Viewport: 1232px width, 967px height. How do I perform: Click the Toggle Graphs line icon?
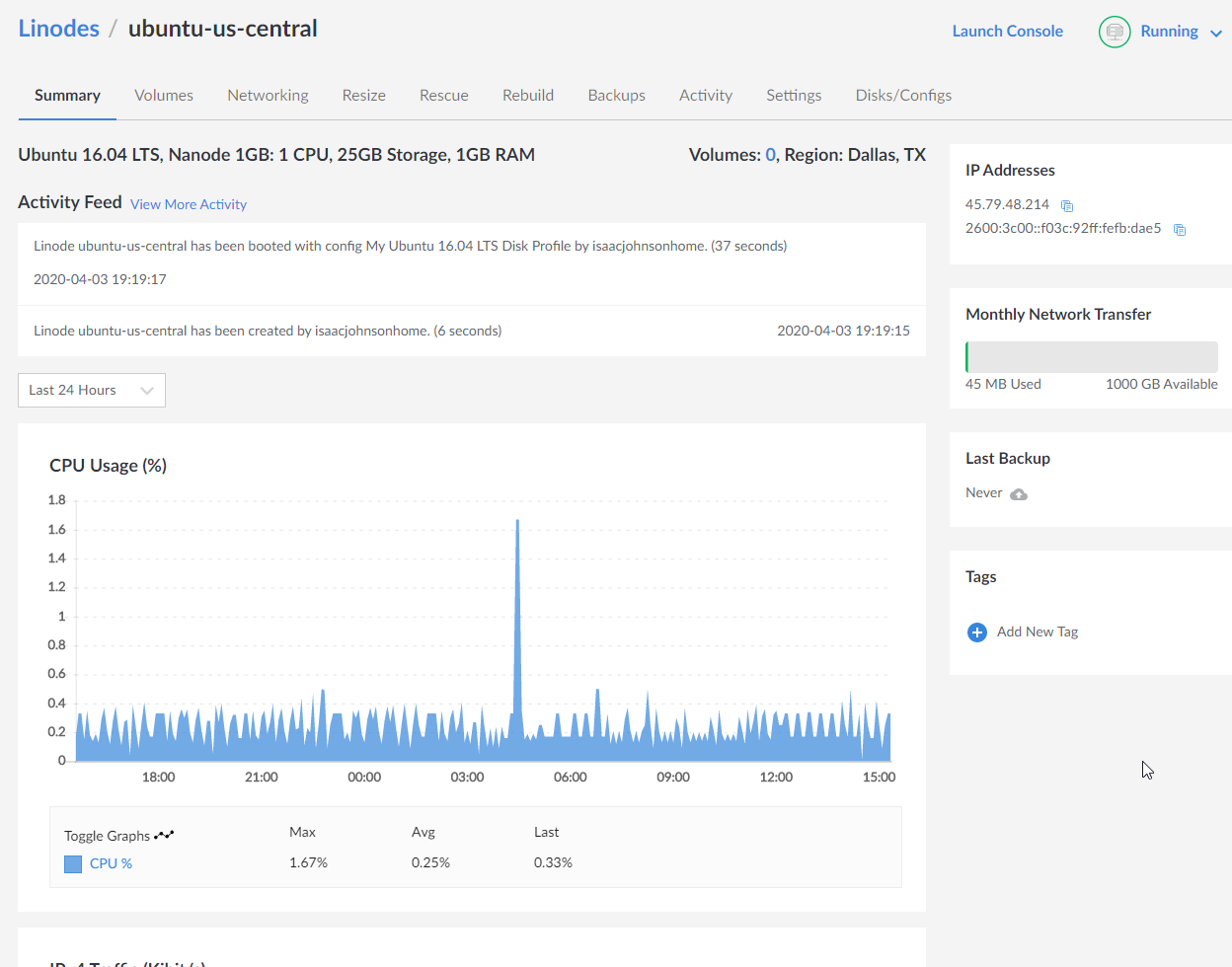pos(164,835)
